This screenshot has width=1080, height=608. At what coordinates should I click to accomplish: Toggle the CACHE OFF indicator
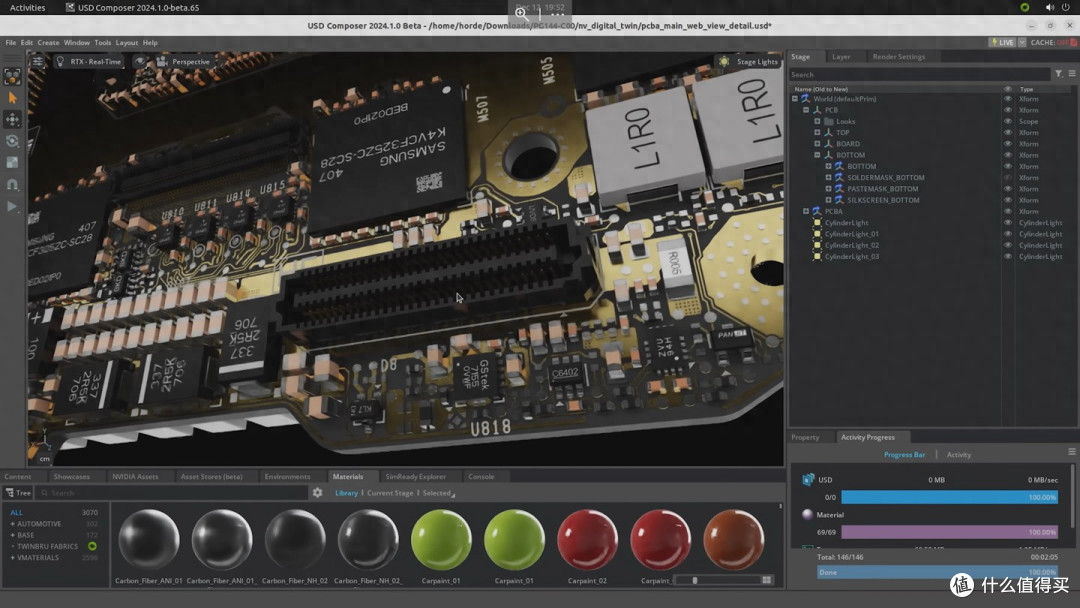pos(1054,42)
